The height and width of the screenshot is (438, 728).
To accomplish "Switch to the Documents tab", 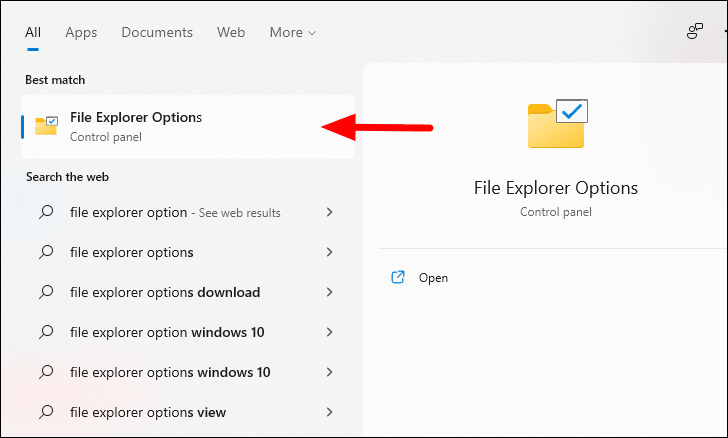I will [157, 33].
